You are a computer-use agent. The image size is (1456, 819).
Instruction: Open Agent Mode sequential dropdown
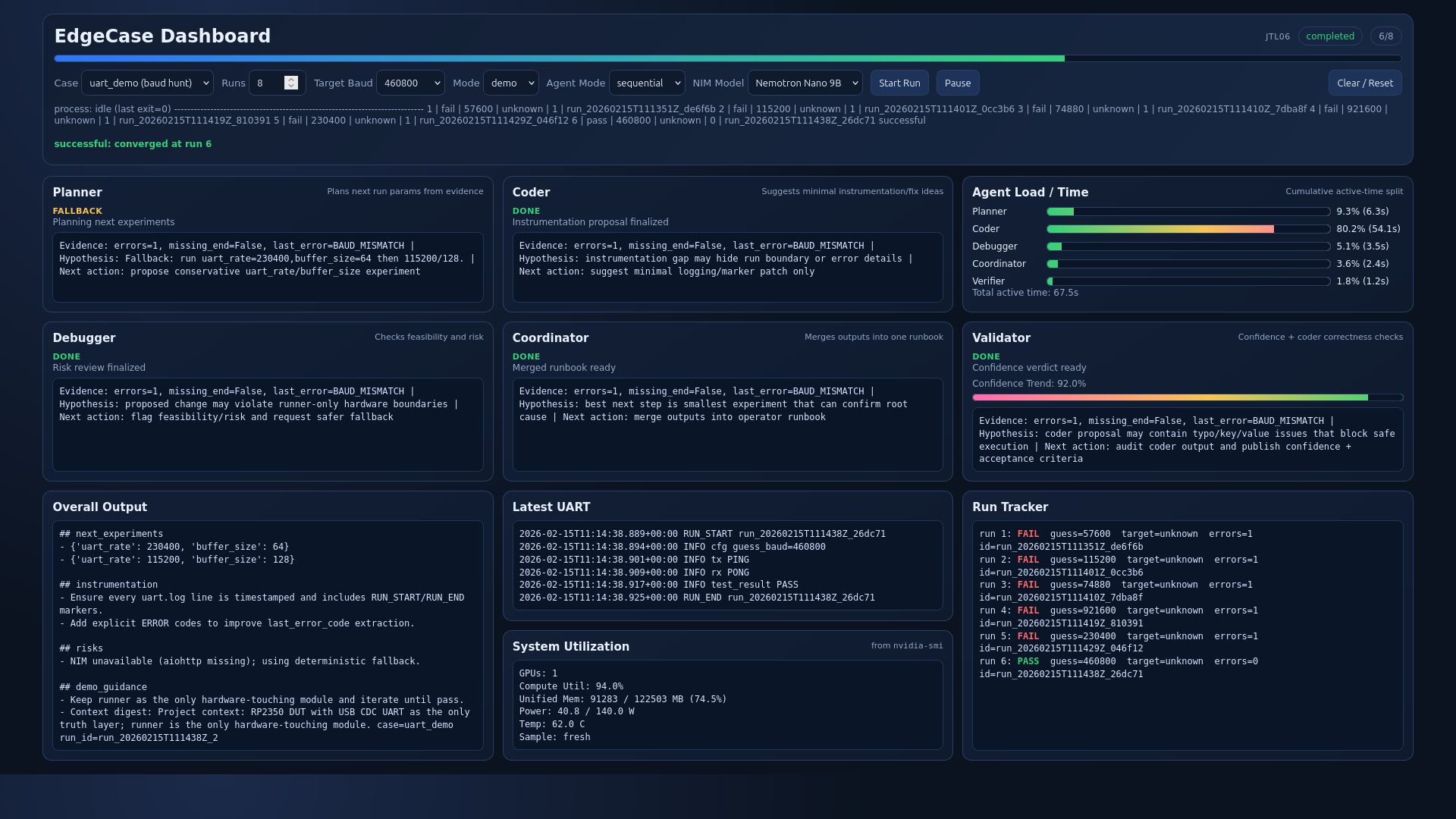point(647,83)
